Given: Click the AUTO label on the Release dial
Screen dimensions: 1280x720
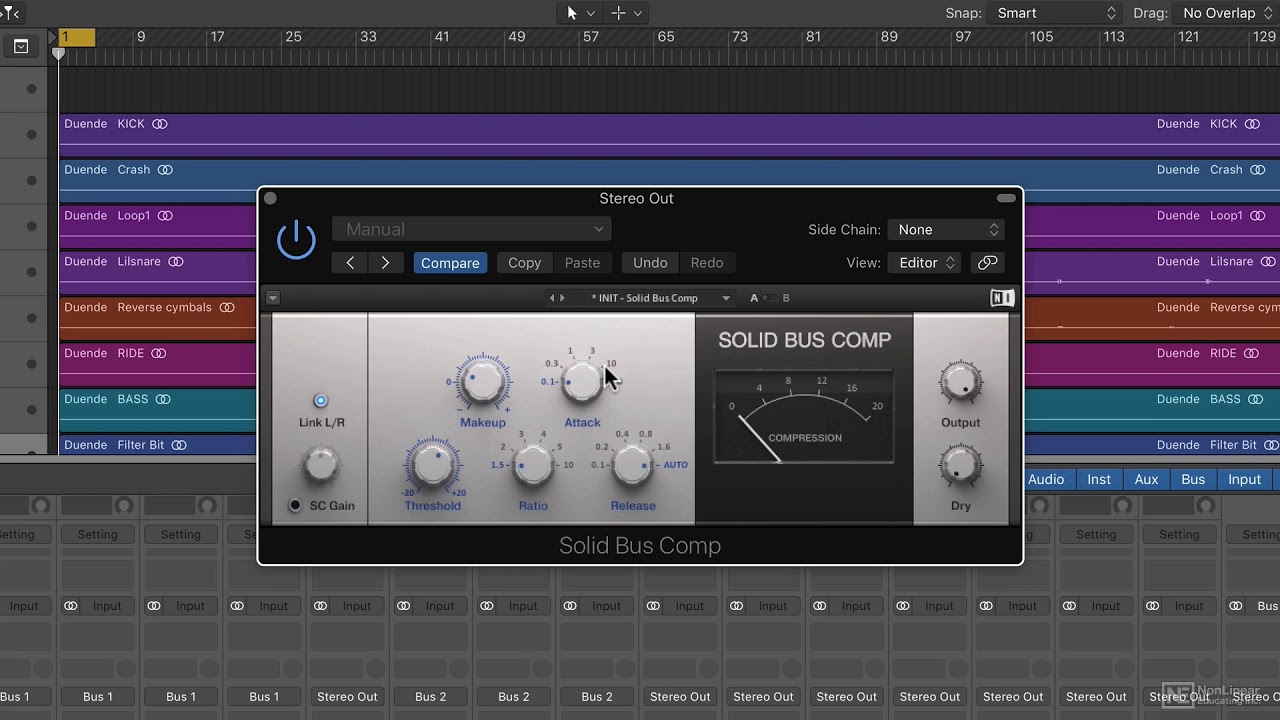Looking at the screenshot, I should [x=676, y=465].
